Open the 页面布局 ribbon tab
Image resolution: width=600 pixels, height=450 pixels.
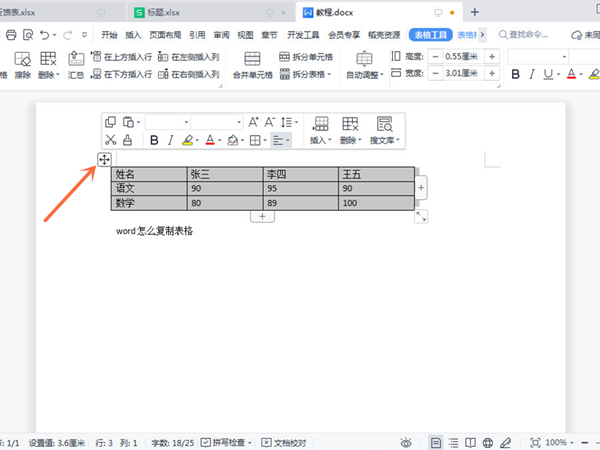pos(164,34)
